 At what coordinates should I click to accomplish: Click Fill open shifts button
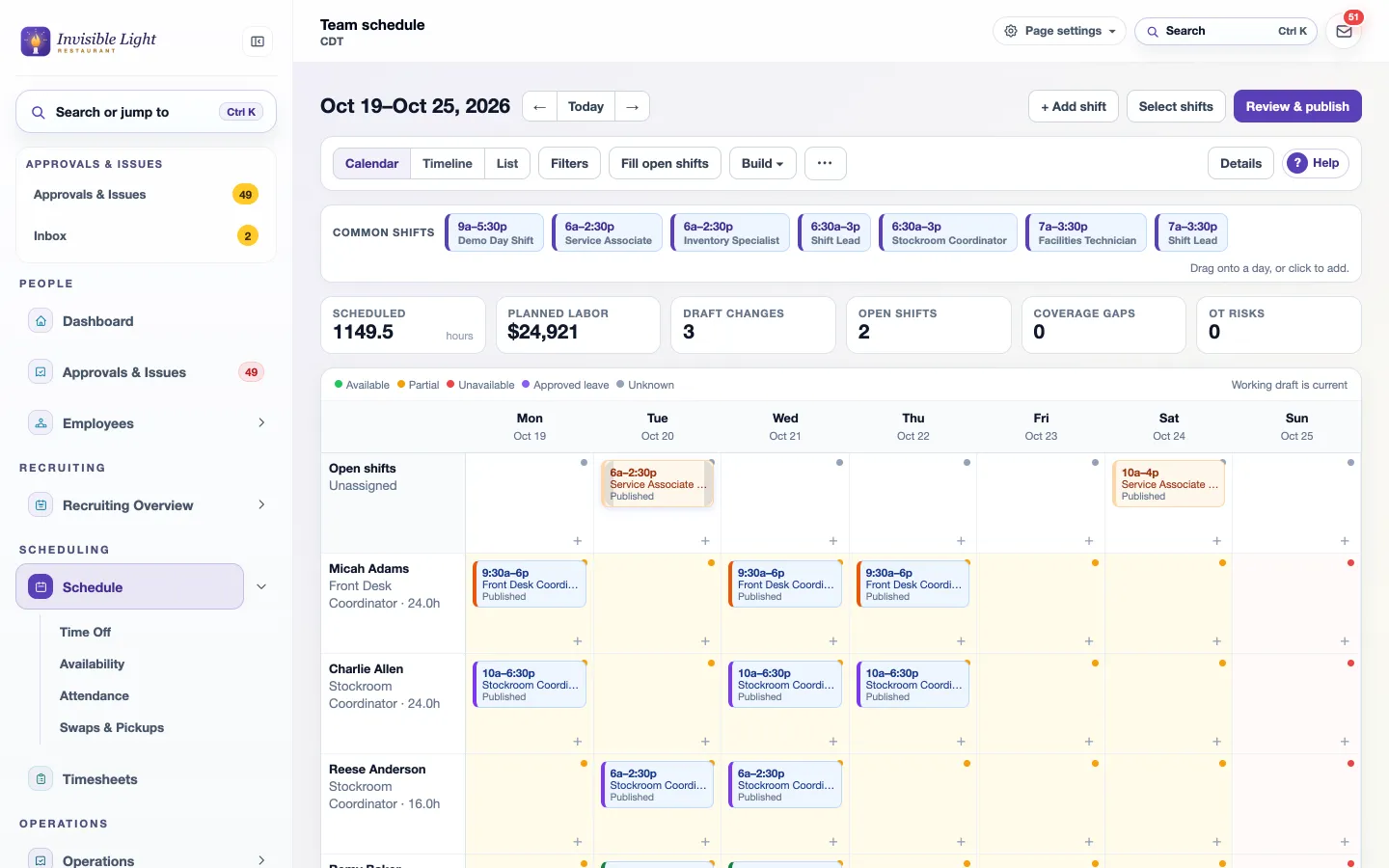[x=665, y=163]
